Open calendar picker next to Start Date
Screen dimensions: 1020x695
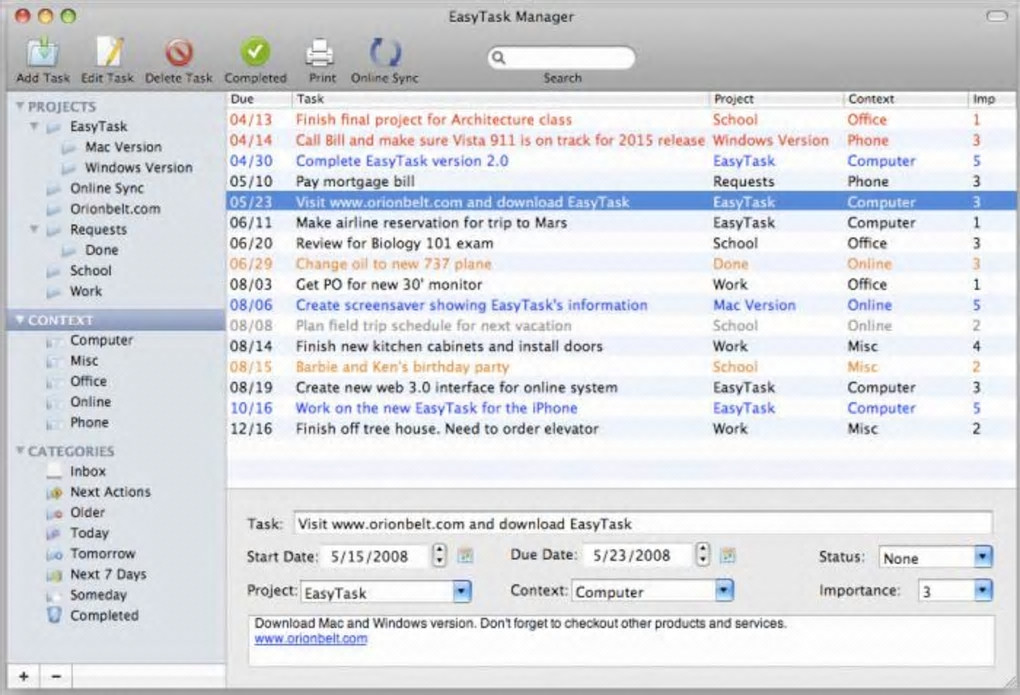pyautogui.click(x=465, y=556)
